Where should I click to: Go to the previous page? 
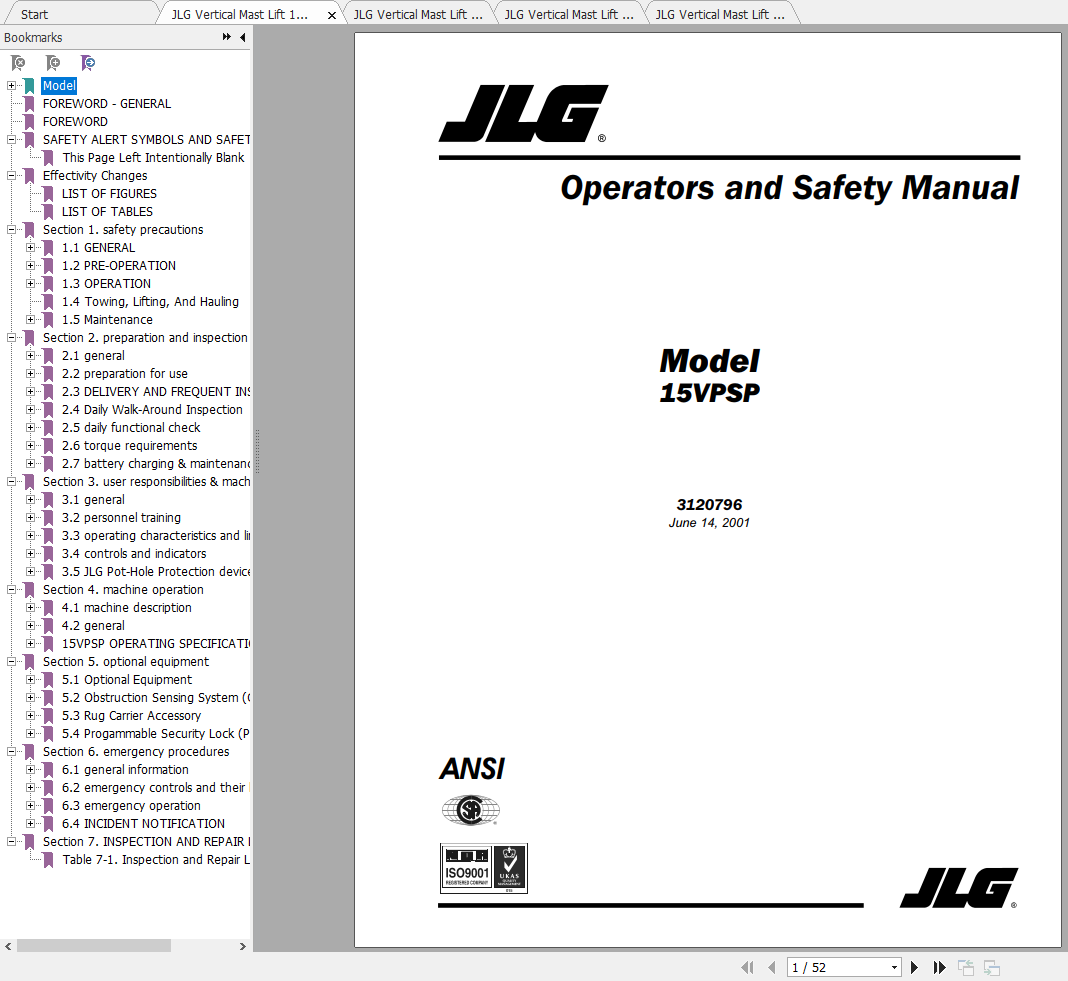click(x=772, y=967)
